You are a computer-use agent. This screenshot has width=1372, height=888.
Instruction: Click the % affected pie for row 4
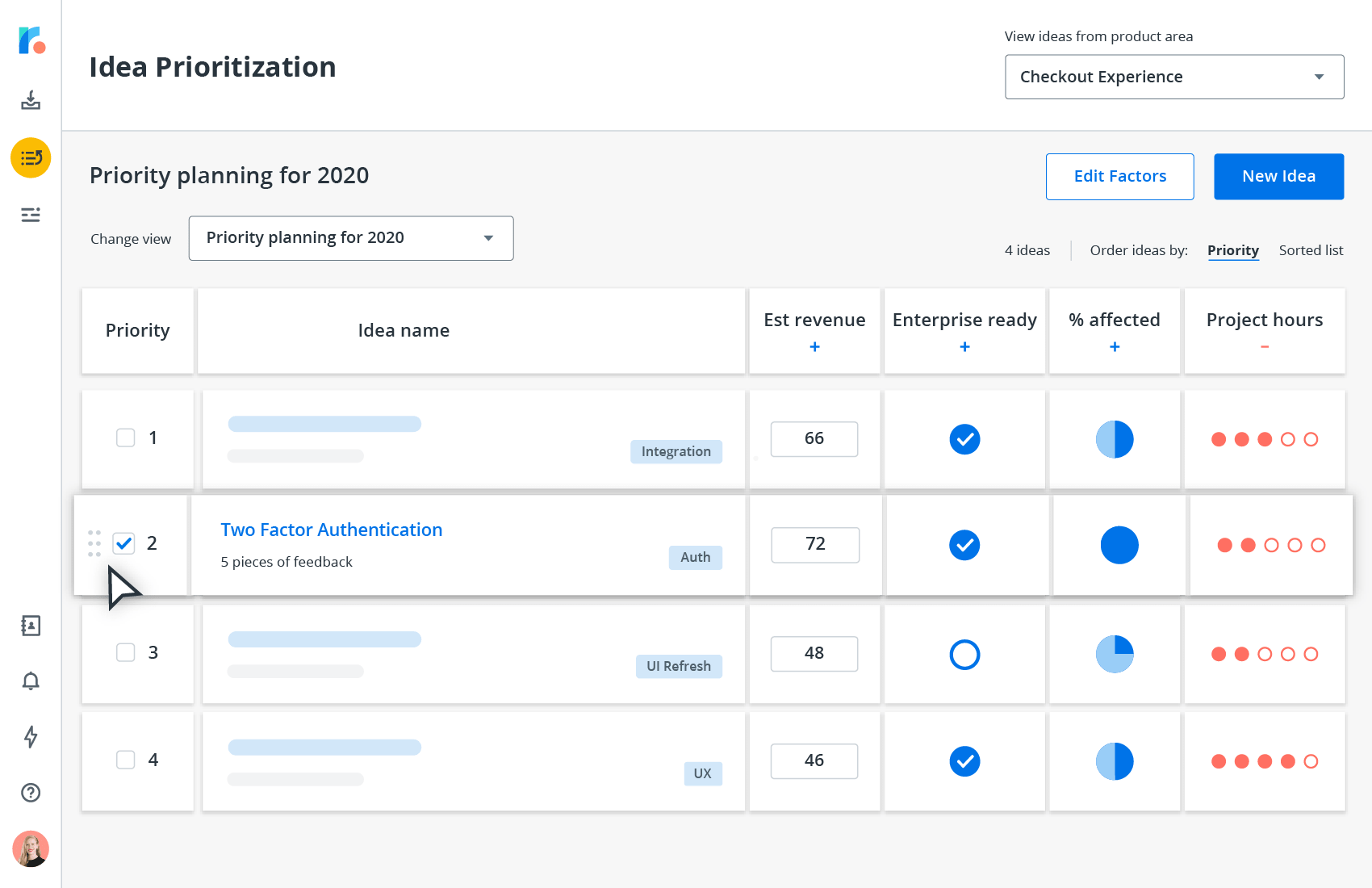tap(1115, 761)
